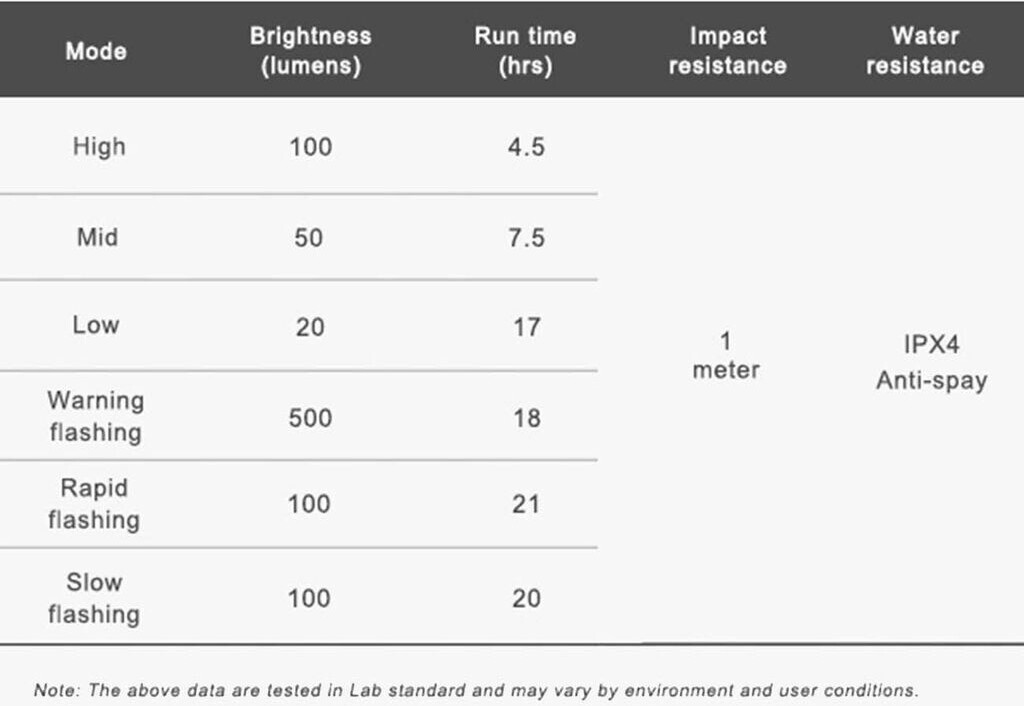
Task: Select the 1 meter impact resistance value
Action: 727,356
